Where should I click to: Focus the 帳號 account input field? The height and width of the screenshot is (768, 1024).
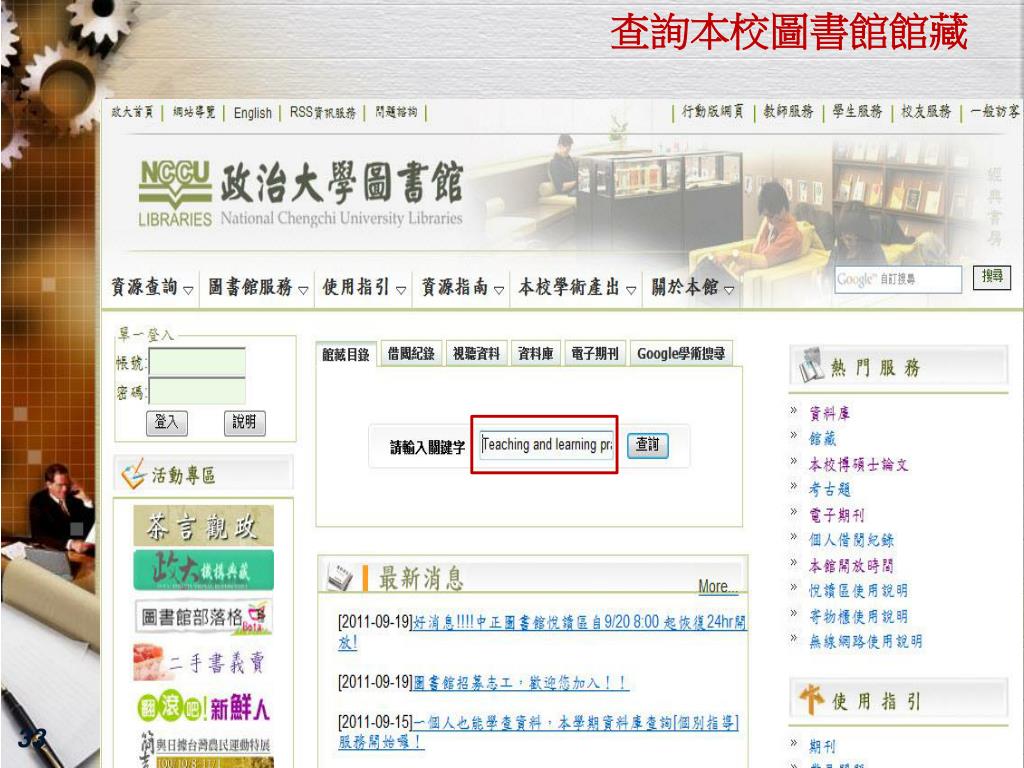197,362
